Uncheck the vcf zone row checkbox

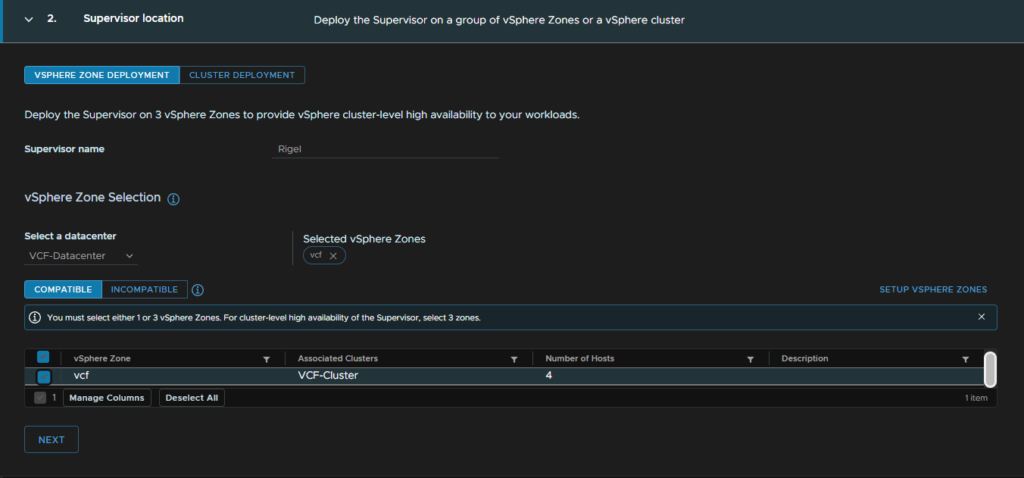point(43,376)
